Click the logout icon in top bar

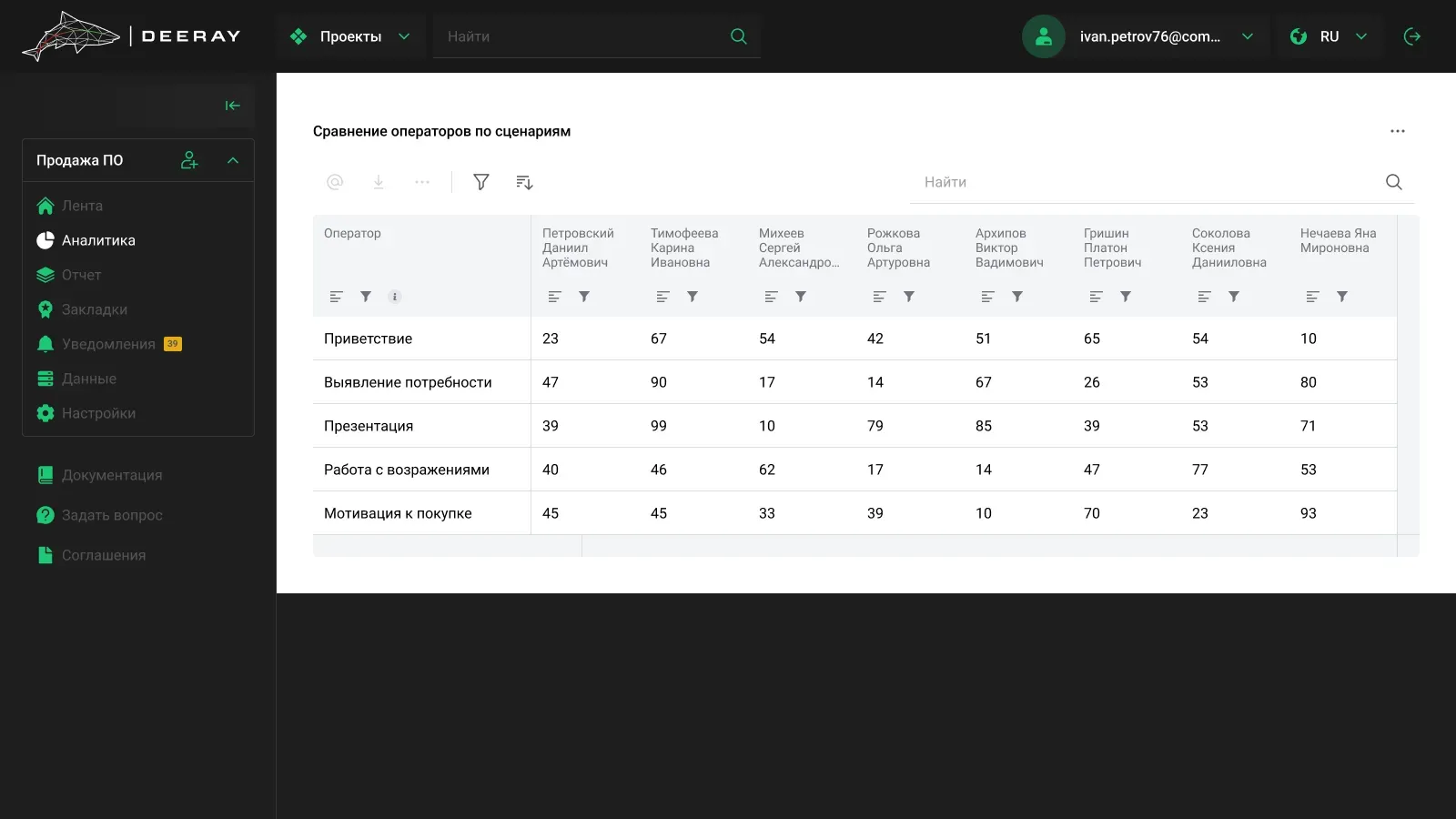[1412, 36]
